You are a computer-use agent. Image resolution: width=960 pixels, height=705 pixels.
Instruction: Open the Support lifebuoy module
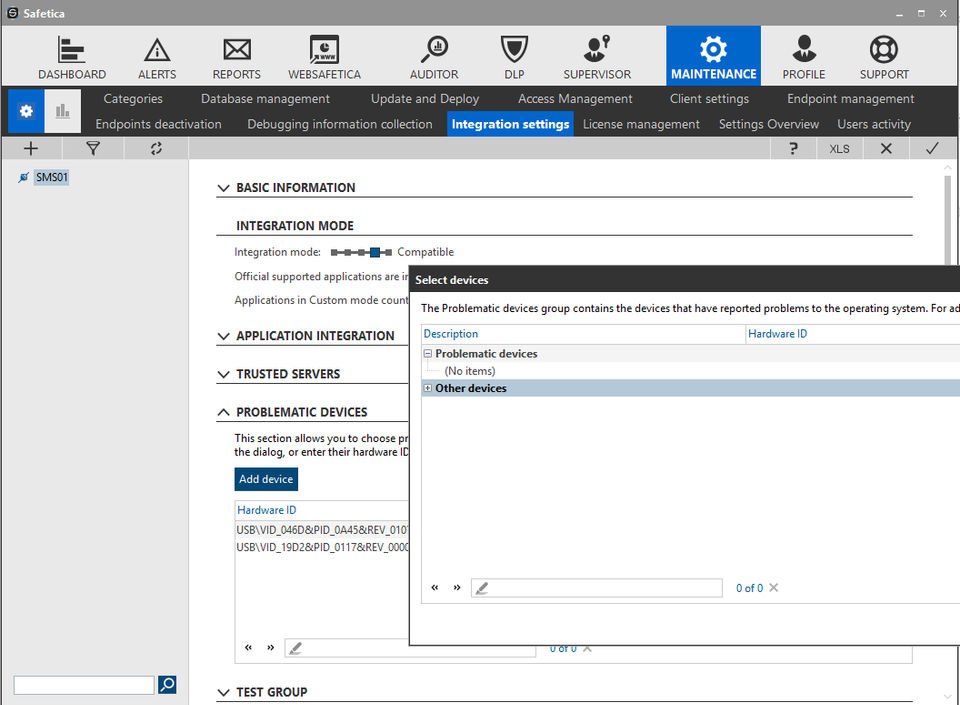(x=884, y=57)
